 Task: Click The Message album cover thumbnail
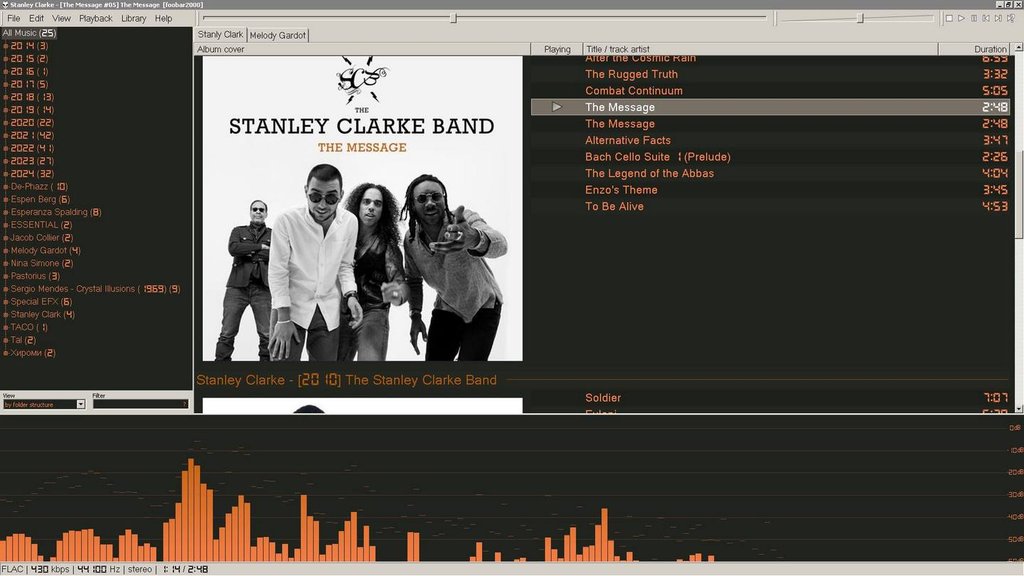click(362, 208)
